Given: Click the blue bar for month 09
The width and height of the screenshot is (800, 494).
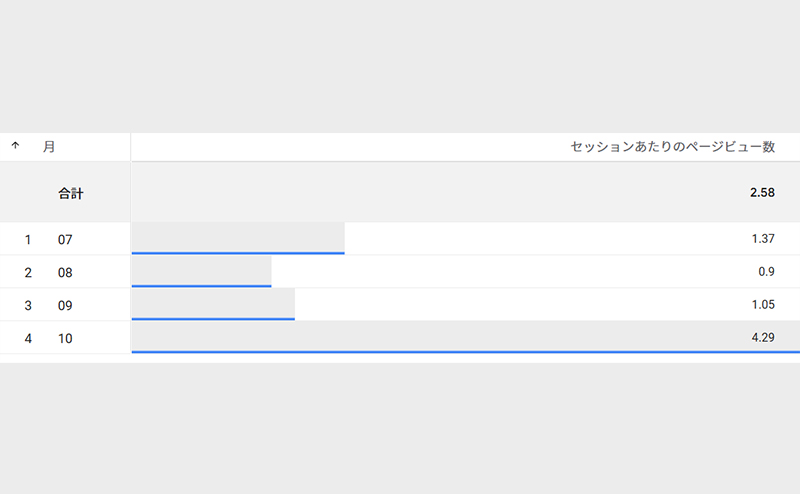Looking at the screenshot, I should pyautogui.click(x=213, y=318).
